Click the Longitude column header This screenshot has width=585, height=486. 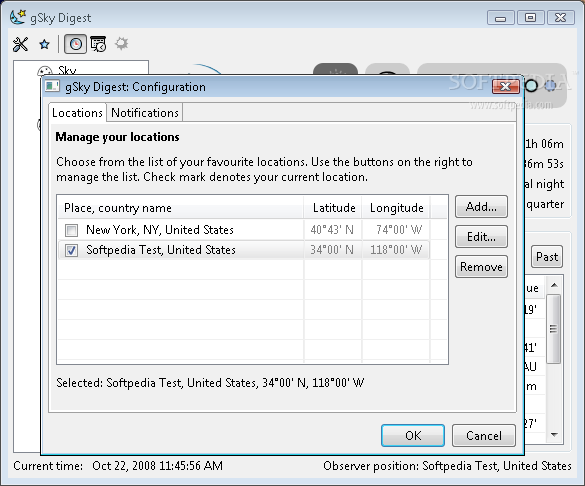point(396,208)
